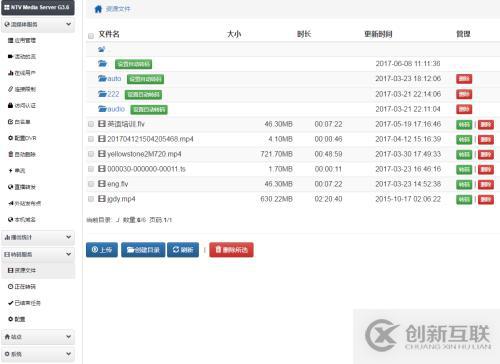Click red delete button for 000030-000000-00011.ts
The image size is (500, 364).
pos(486,170)
